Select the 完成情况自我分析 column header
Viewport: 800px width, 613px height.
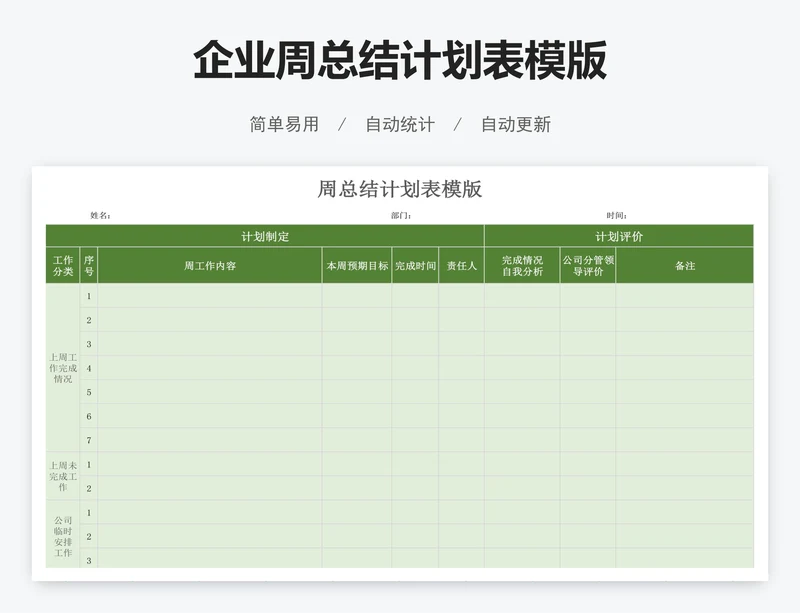pyautogui.click(x=522, y=265)
